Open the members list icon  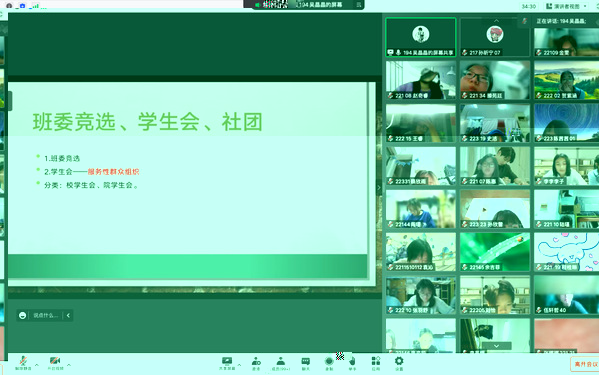(x=281, y=363)
